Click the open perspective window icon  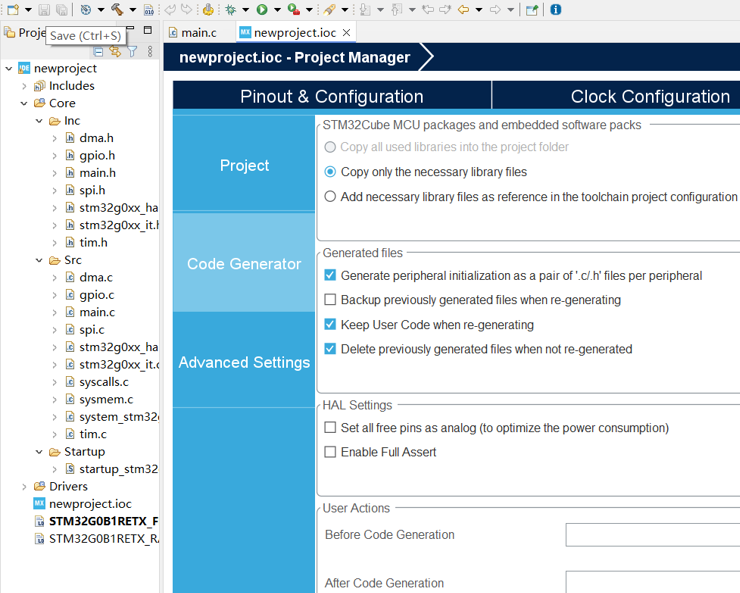[x=532, y=9]
